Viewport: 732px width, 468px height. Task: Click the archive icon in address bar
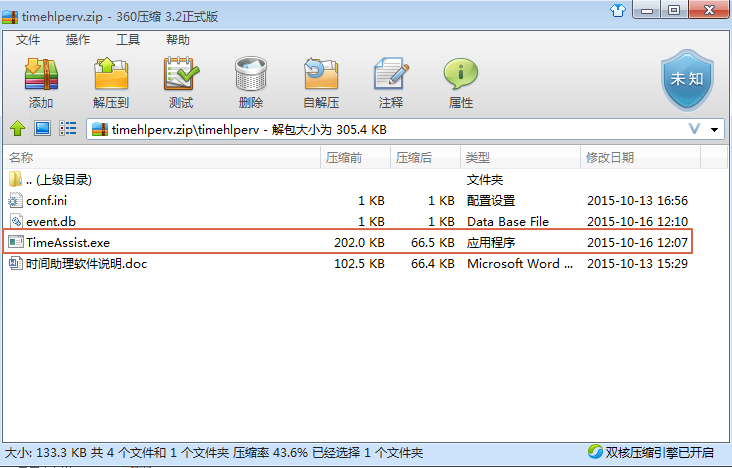tap(99, 129)
